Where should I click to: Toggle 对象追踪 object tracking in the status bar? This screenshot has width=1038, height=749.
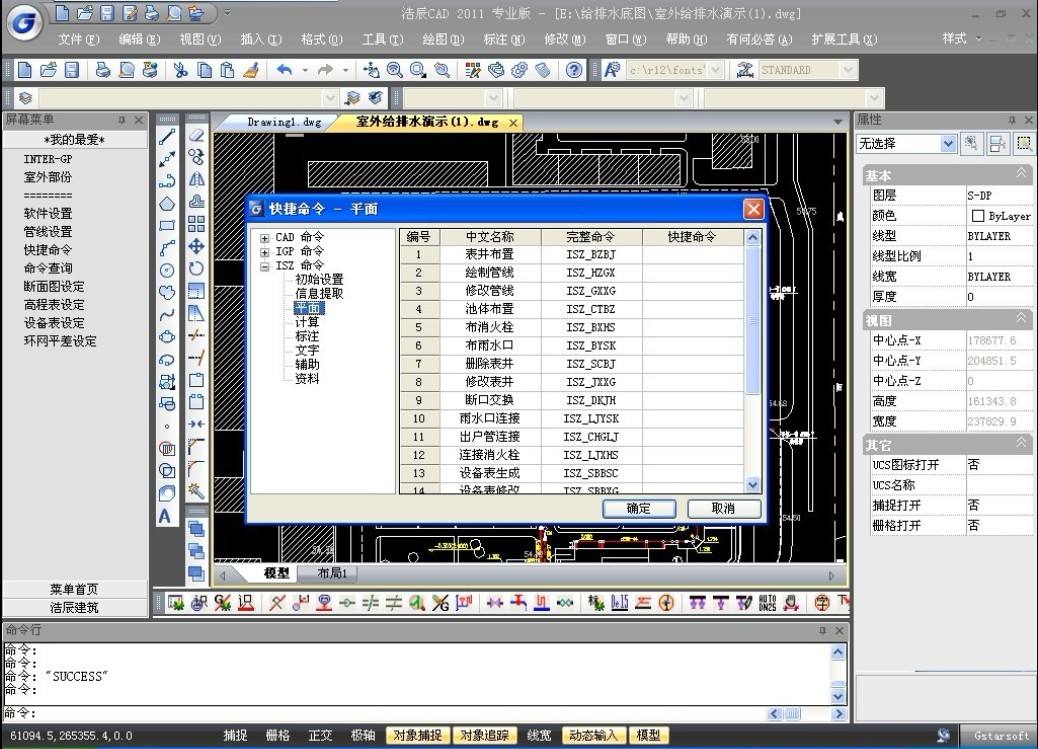click(485, 735)
